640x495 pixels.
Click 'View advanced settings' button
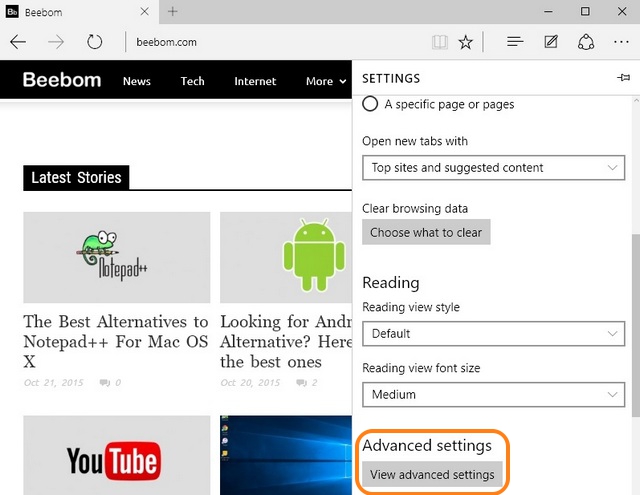tap(432, 474)
